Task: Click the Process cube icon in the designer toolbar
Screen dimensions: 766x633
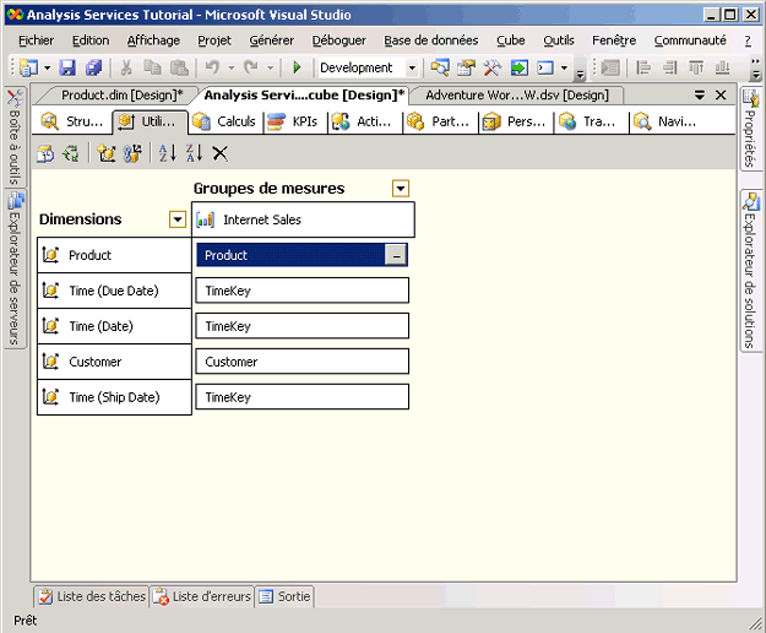Action: click(45, 153)
